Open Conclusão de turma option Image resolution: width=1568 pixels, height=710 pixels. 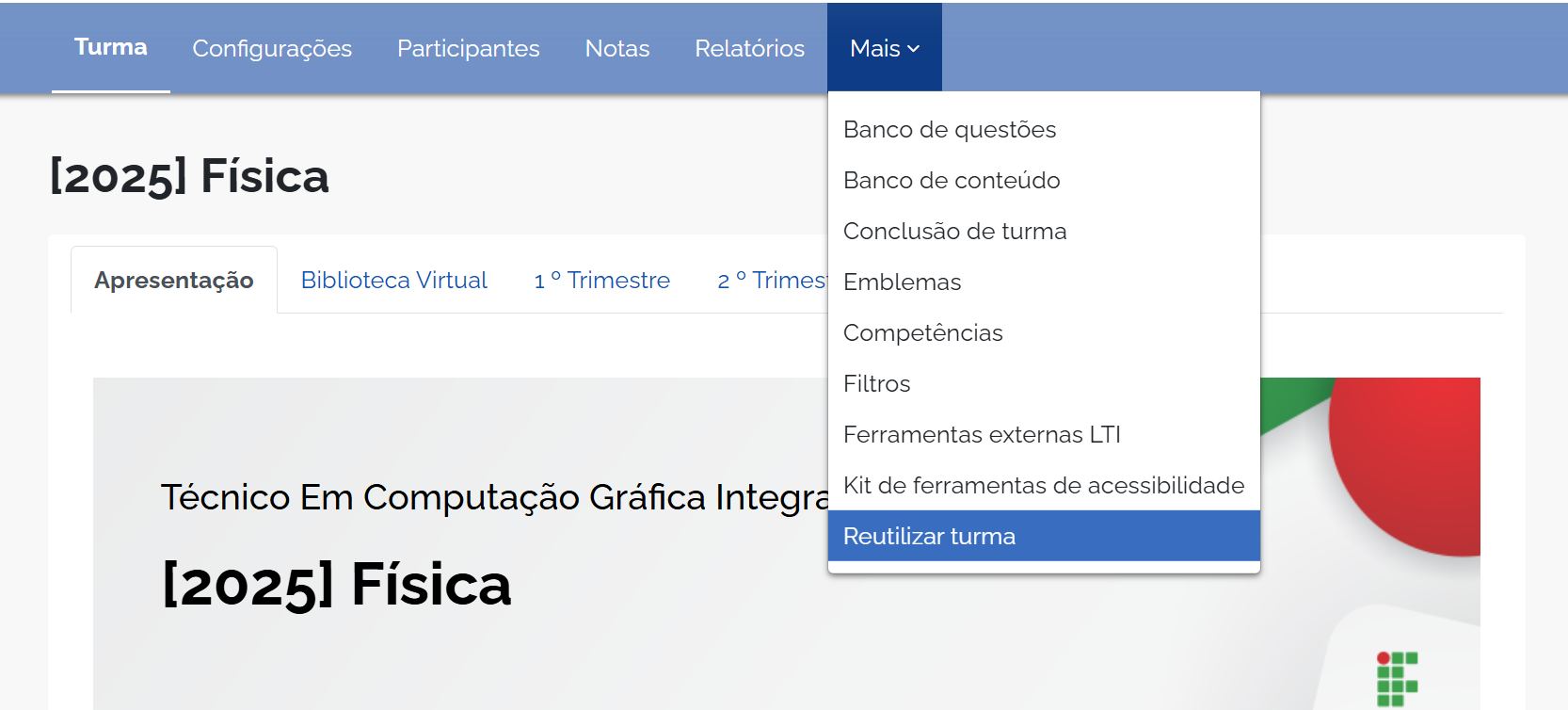(x=954, y=231)
